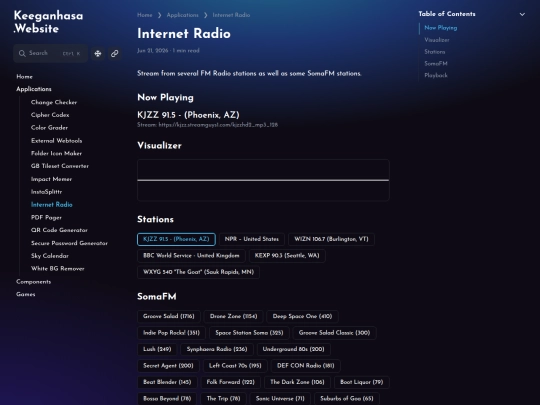Viewport: 540px width, 405px height.
Task: Click the search magnifier icon
Action: [x=22, y=53]
